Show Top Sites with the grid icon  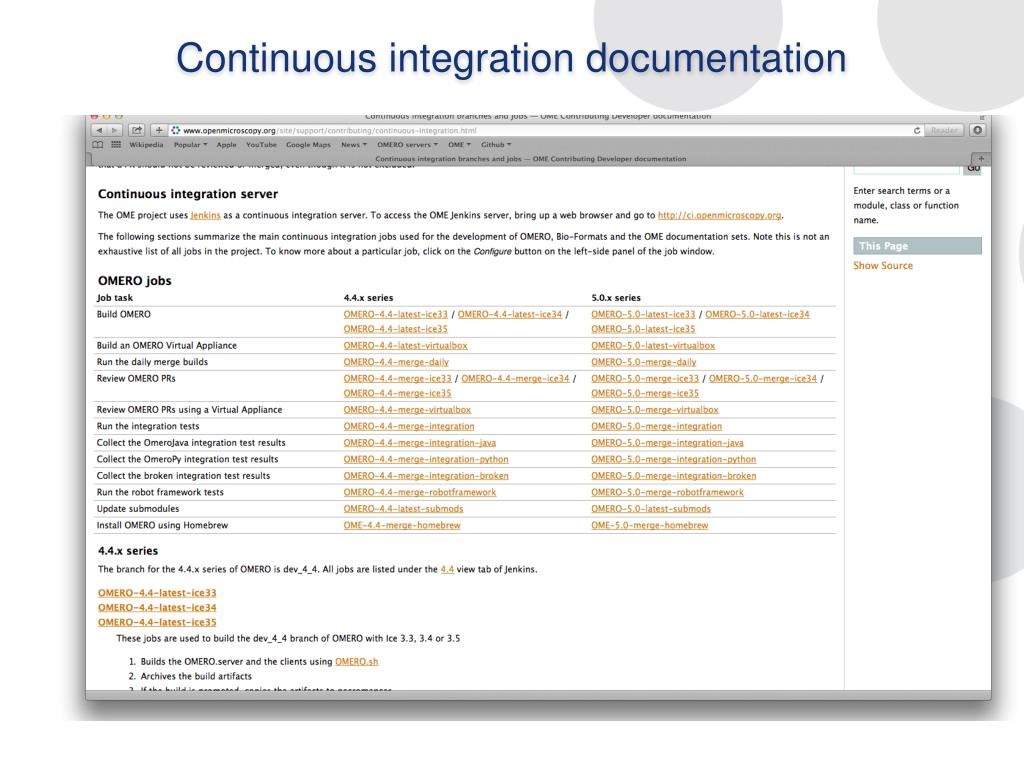click(116, 145)
